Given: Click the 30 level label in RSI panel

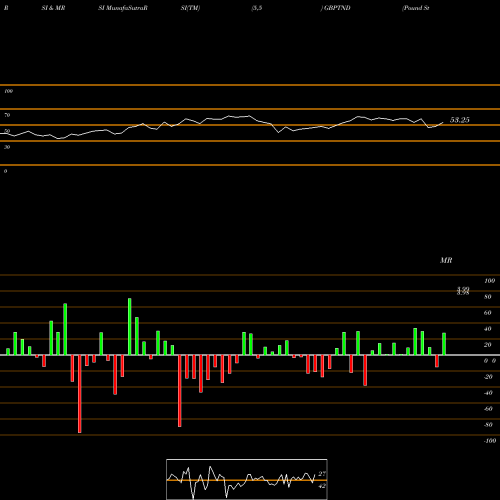Looking at the screenshot, I should point(7,147).
